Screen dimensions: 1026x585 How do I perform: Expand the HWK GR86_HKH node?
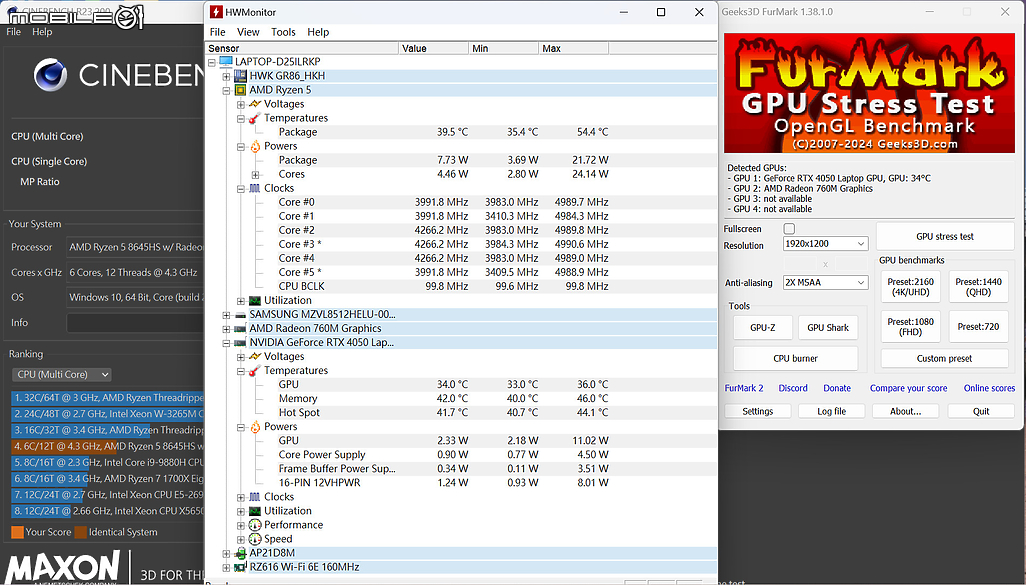pyautogui.click(x=226, y=76)
